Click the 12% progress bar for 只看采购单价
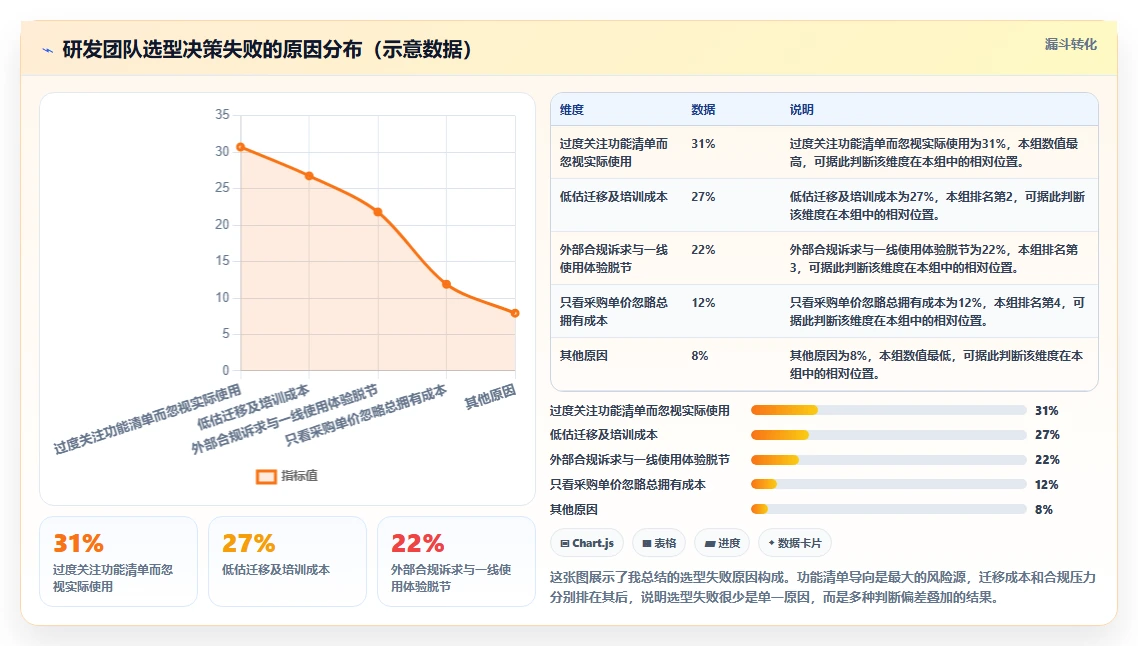This screenshot has width=1138, height=646. (888, 485)
